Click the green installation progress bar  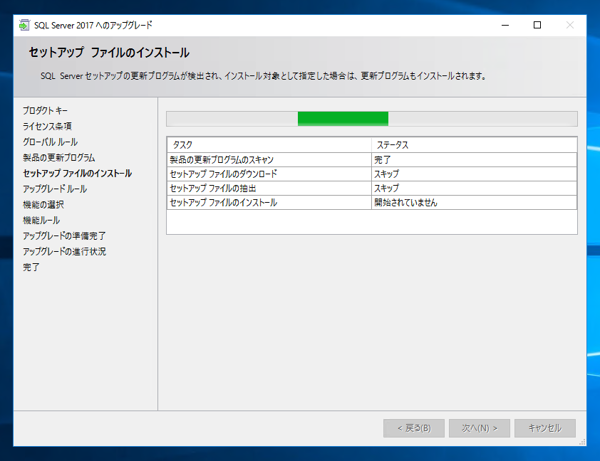point(372,119)
